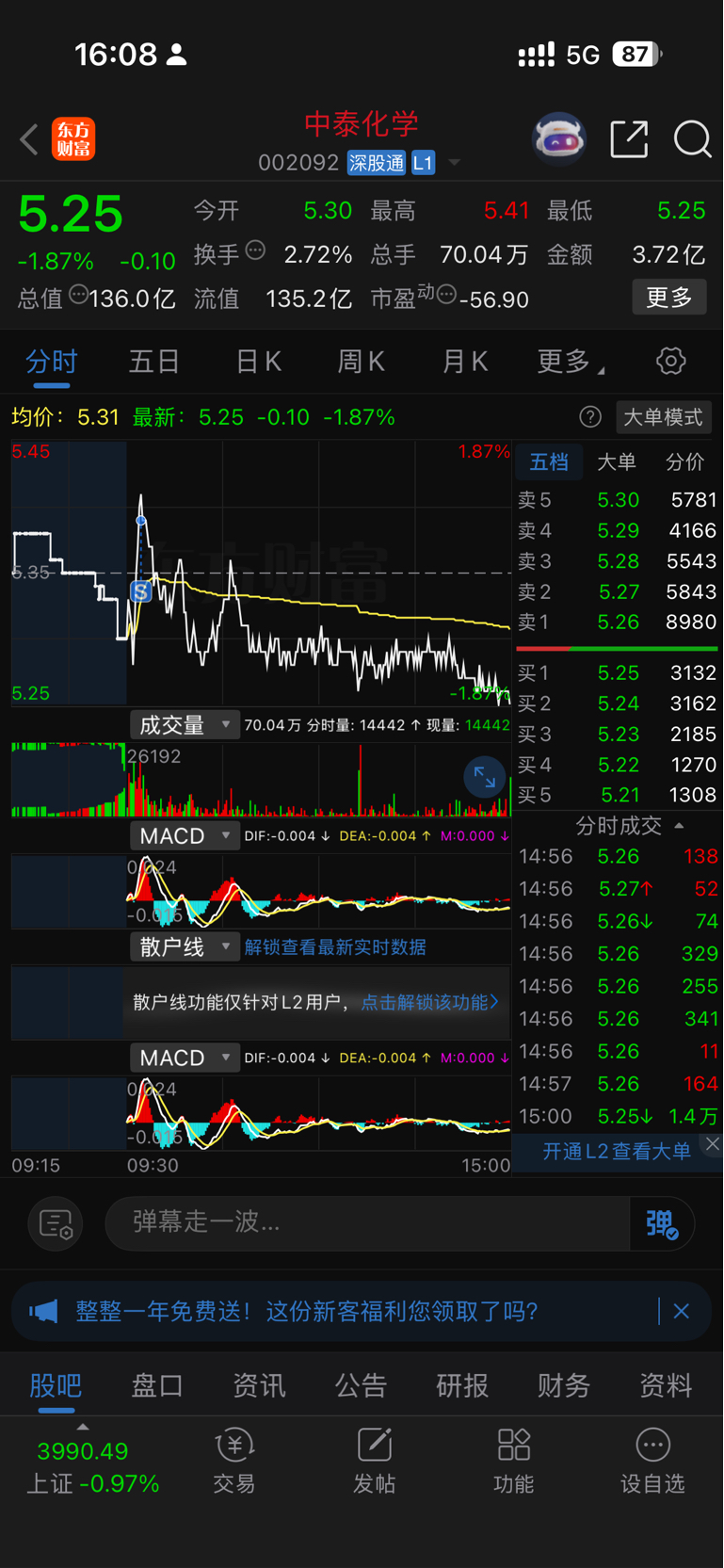Screen dimensions: 724x1568
Task: Switch to the 月K chart tab
Action: click(465, 362)
